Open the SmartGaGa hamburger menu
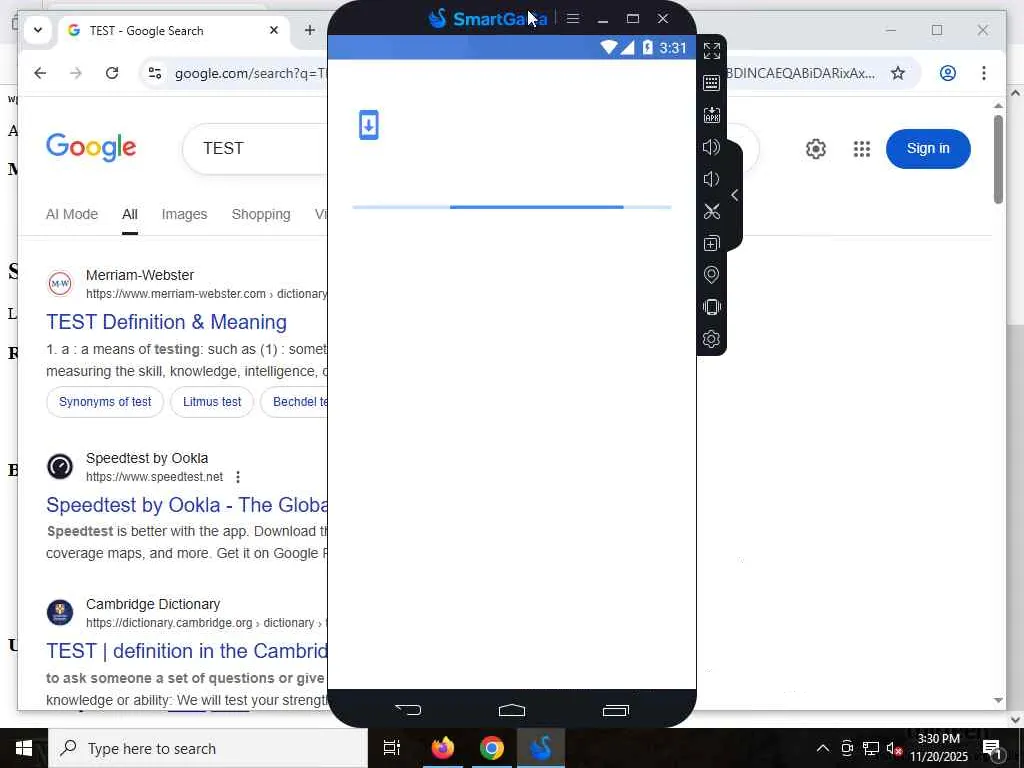Screen dimensions: 1024x768 pyautogui.click(x=573, y=18)
